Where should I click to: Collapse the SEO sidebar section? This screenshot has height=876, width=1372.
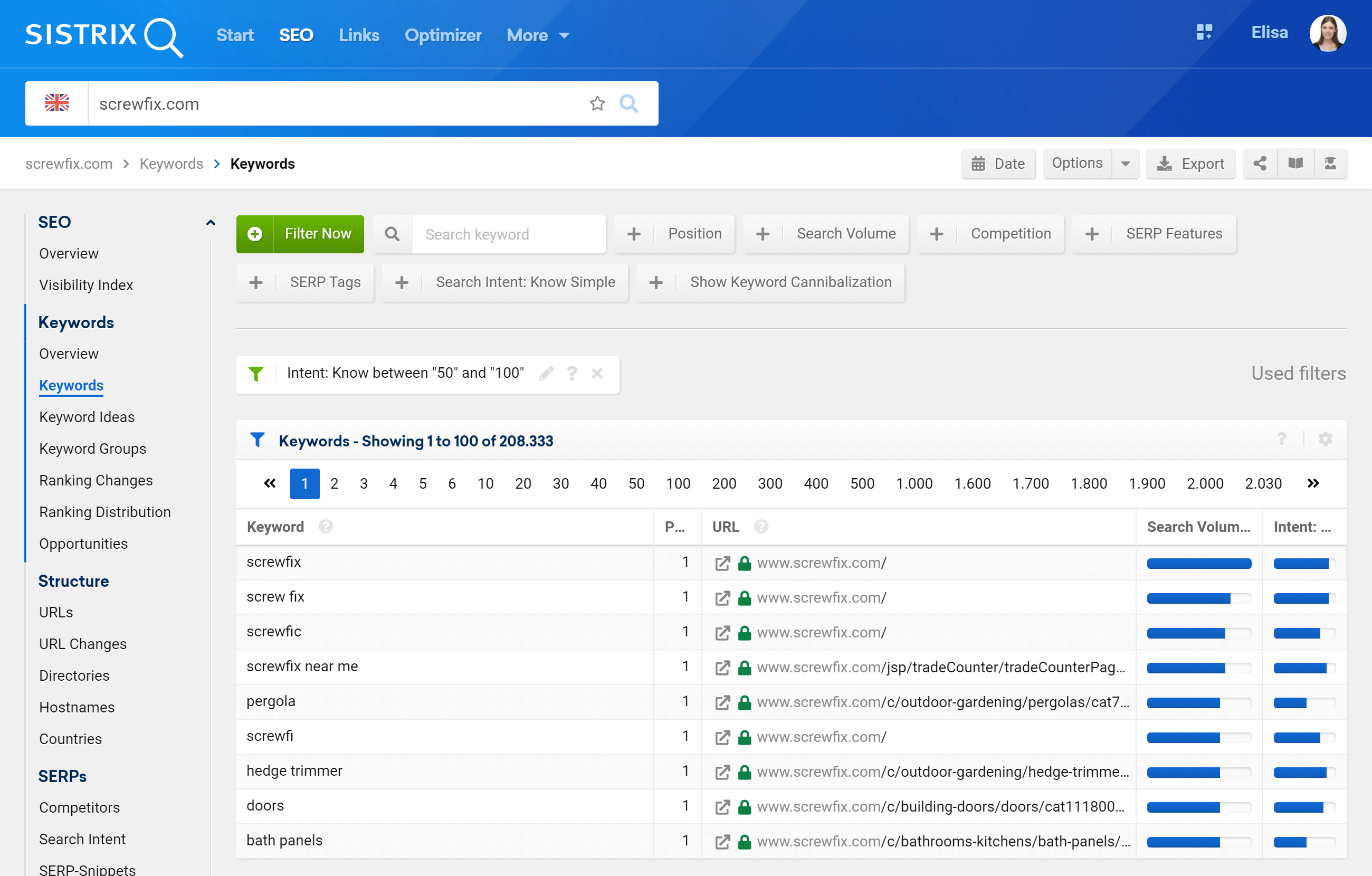click(x=210, y=222)
